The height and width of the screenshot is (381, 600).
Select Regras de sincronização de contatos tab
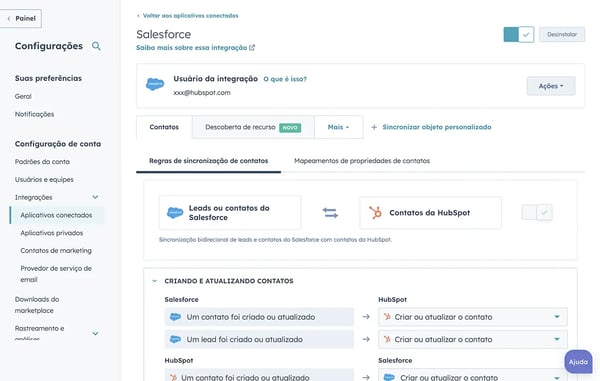[209, 161]
